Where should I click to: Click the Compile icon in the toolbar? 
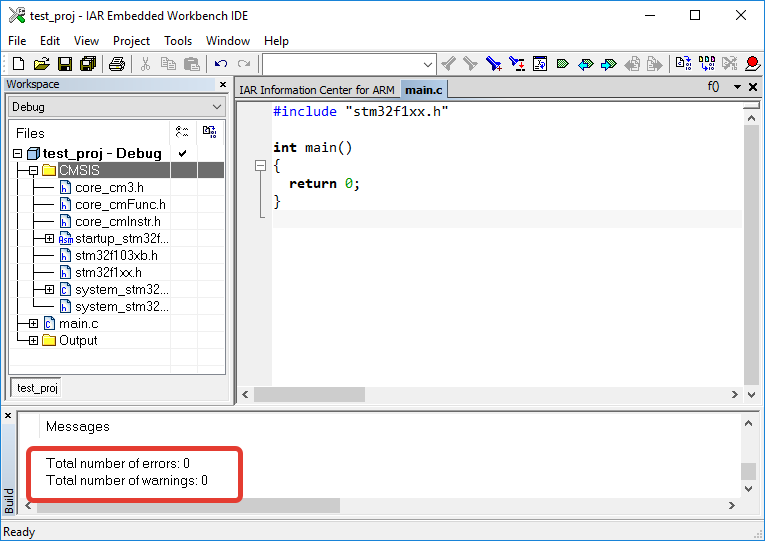pyautogui.click(x=682, y=64)
